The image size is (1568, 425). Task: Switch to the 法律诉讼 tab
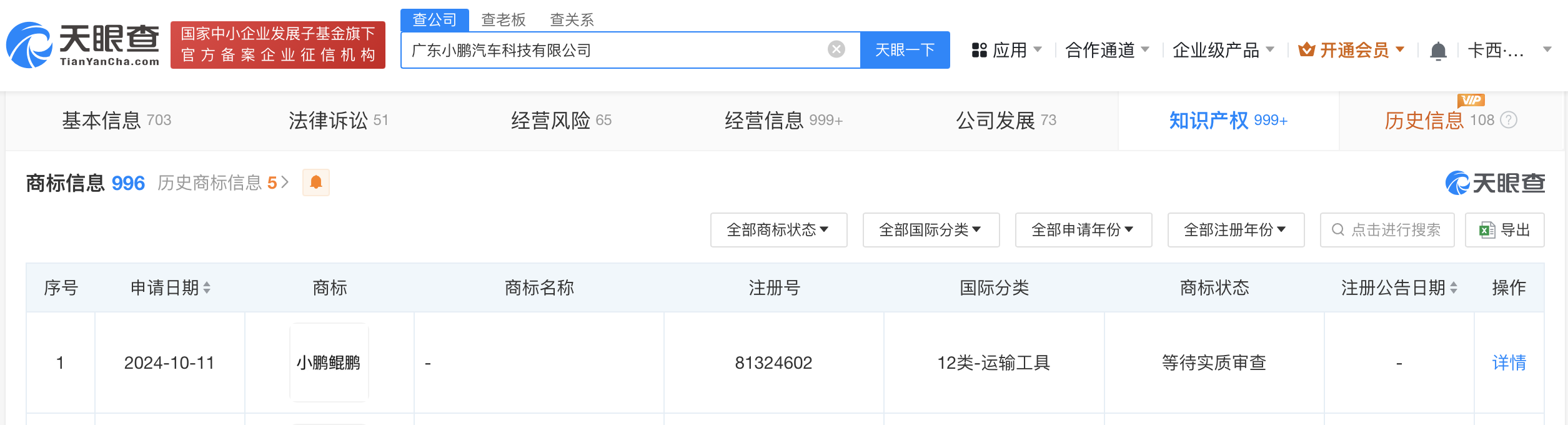click(x=338, y=121)
